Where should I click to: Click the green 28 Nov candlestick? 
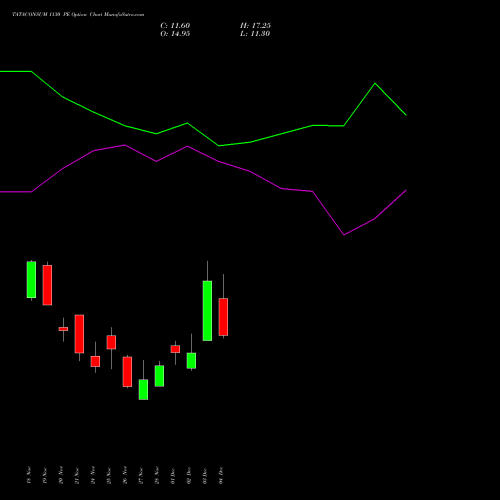click(159, 376)
